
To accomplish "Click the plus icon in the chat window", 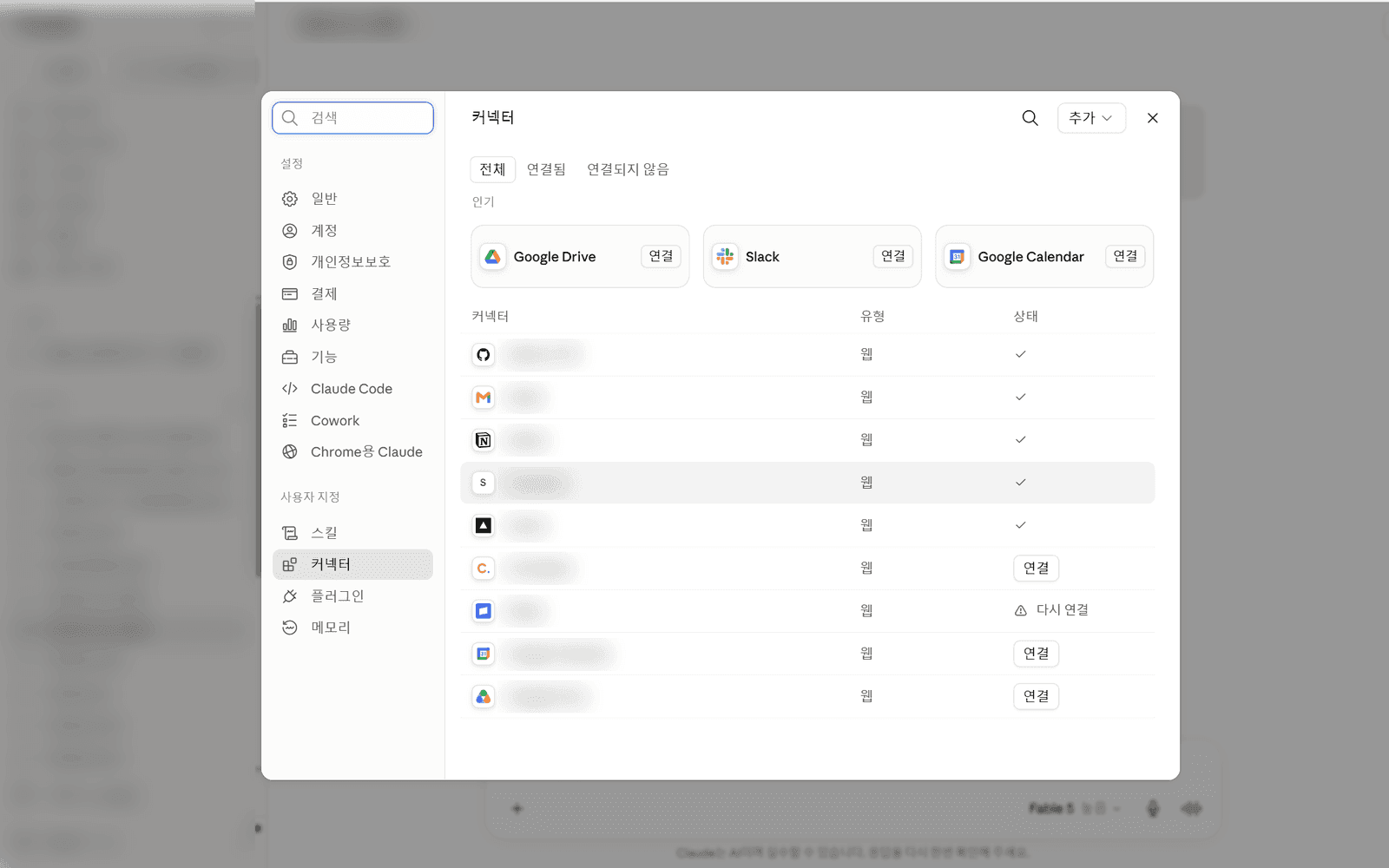I will click(x=517, y=808).
